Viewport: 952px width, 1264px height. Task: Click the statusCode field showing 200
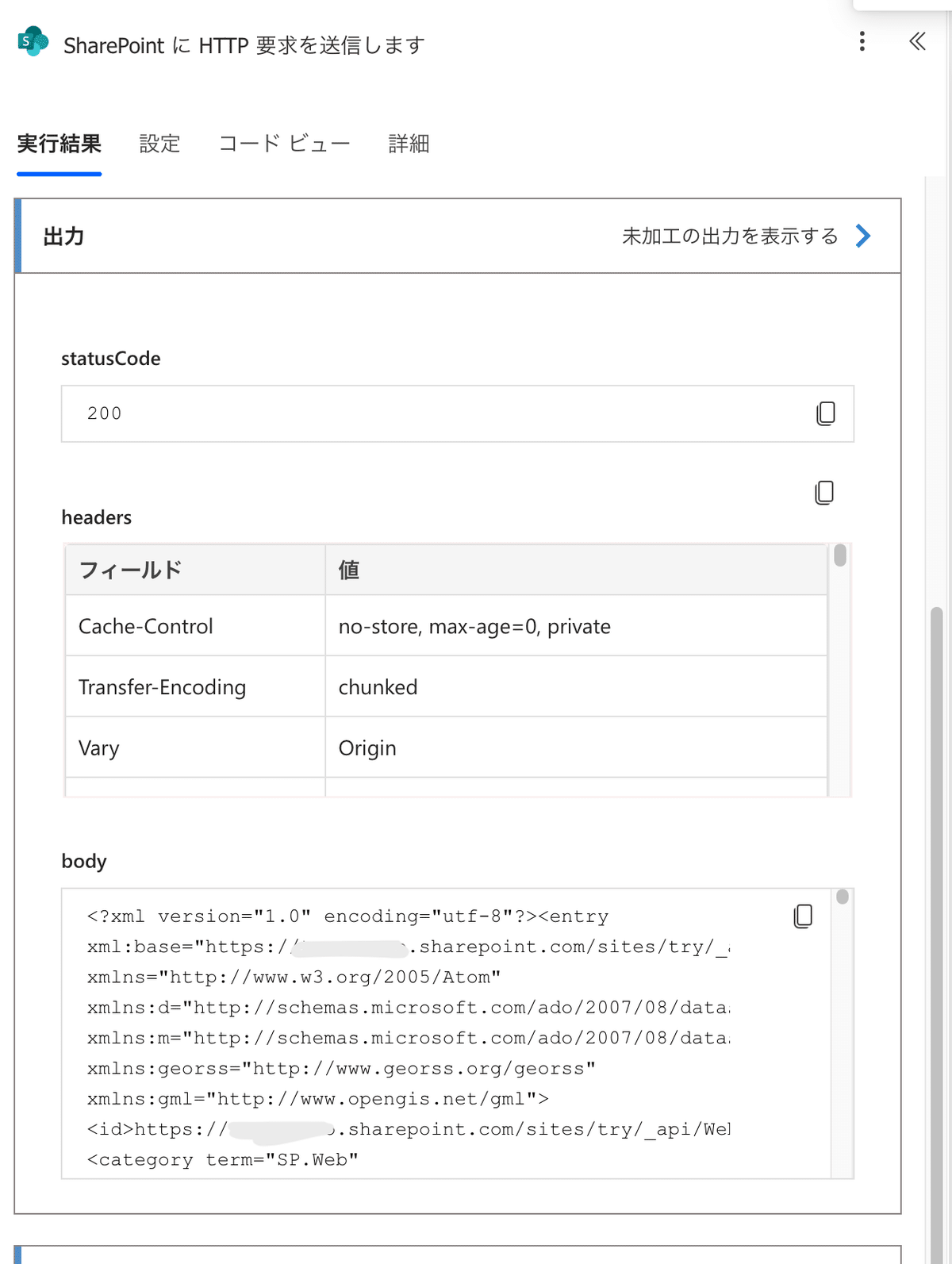(458, 413)
